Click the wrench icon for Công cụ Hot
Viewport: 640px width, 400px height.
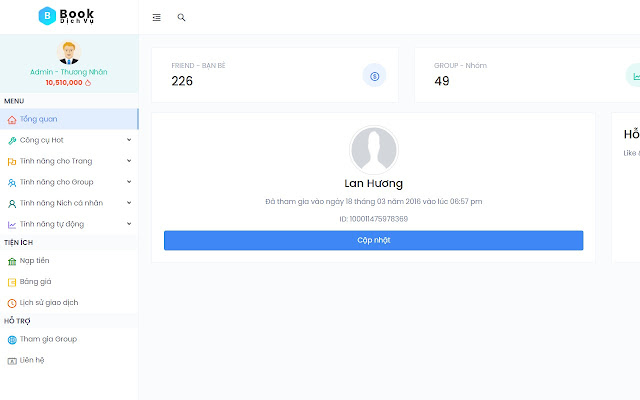pos(12,140)
